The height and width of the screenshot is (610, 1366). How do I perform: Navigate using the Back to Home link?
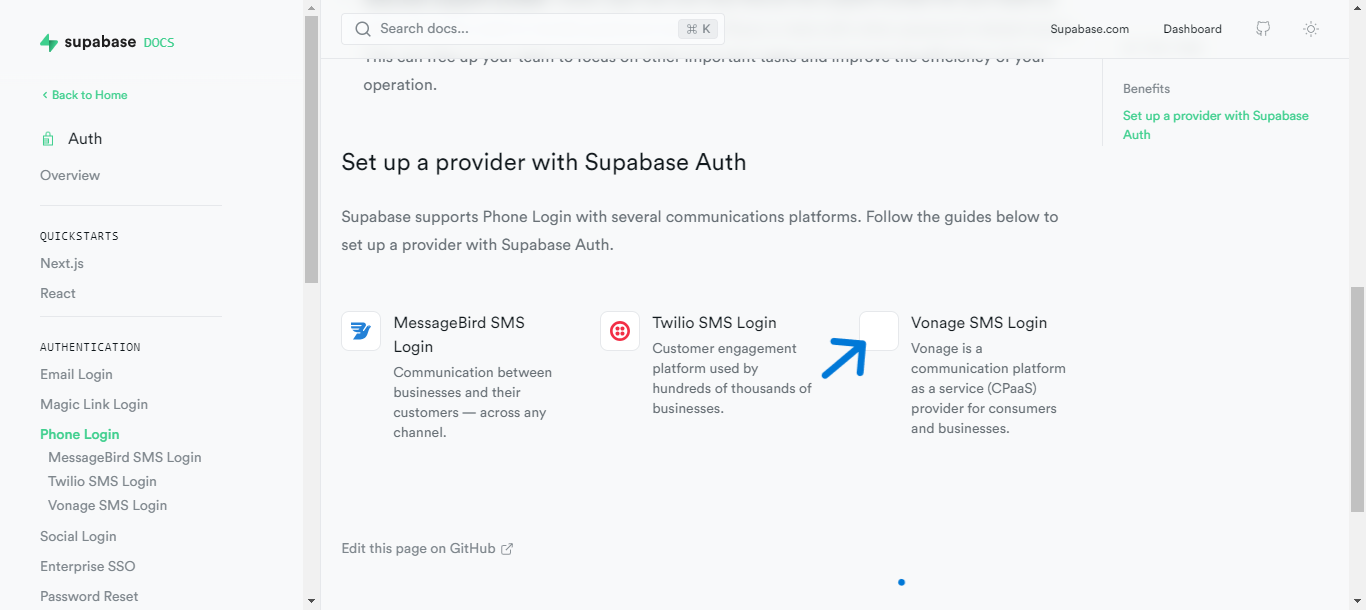coord(84,94)
